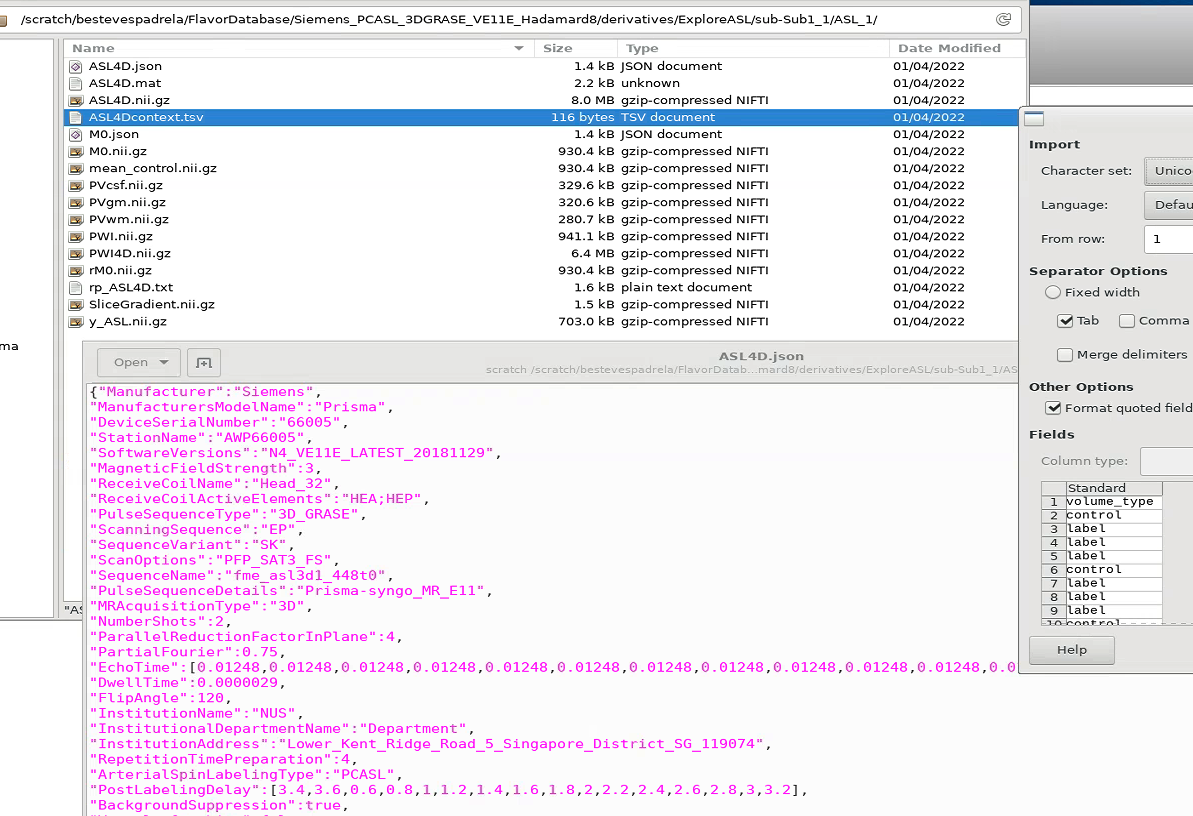The width and height of the screenshot is (1193, 816).
Task: Click the Help button
Action: [x=1071, y=650]
